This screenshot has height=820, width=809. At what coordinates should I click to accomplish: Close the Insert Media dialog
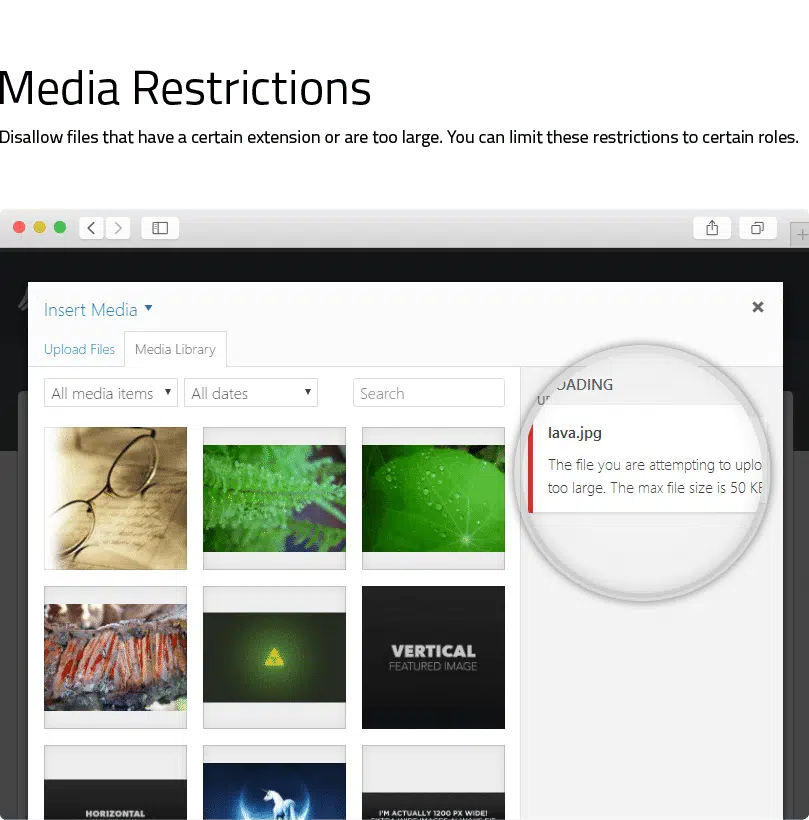[758, 307]
